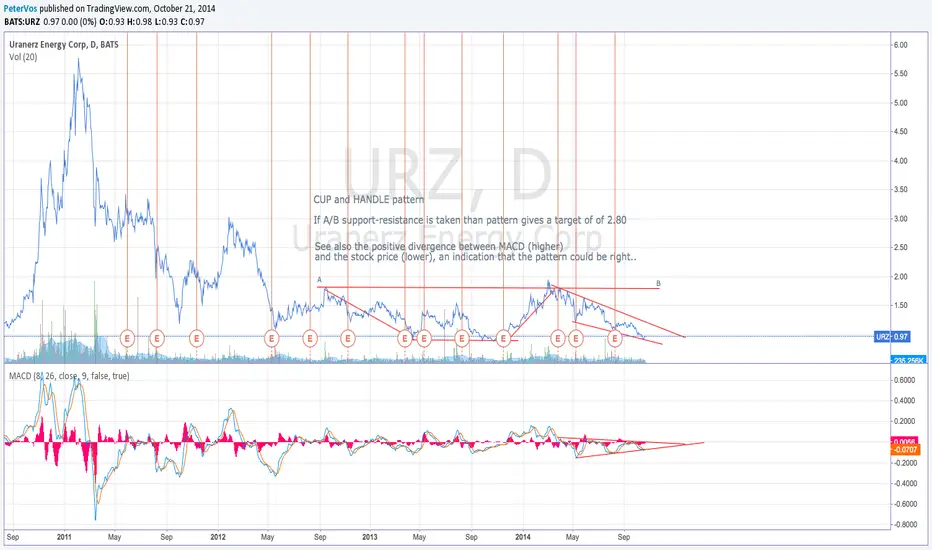Click the blue URZ 0.97 price label
The height and width of the screenshot is (550, 932).
click(x=892, y=337)
